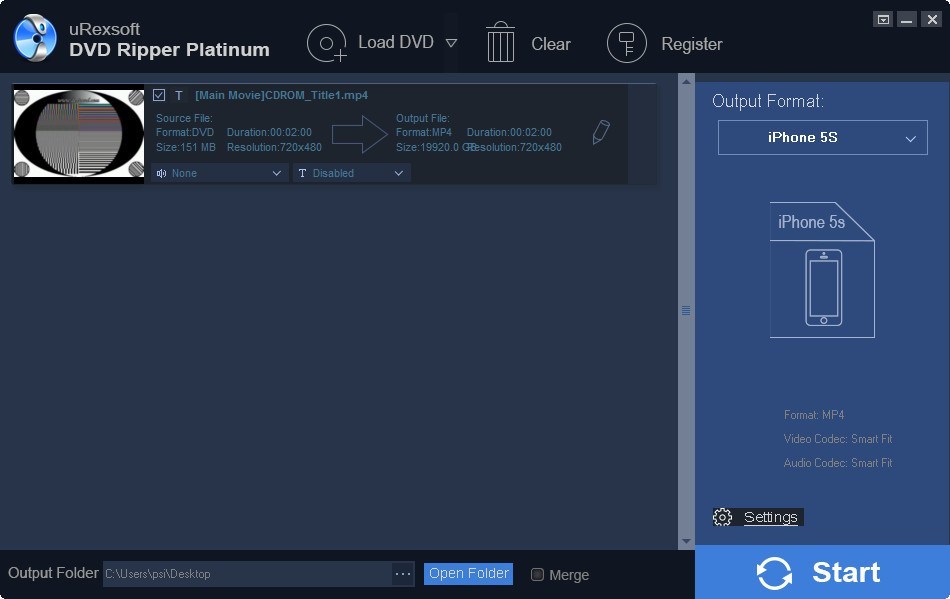Screen dimensions: 950x599
Task: Click the source Resolution:720x480 text
Action: click(x=274, y=147)
